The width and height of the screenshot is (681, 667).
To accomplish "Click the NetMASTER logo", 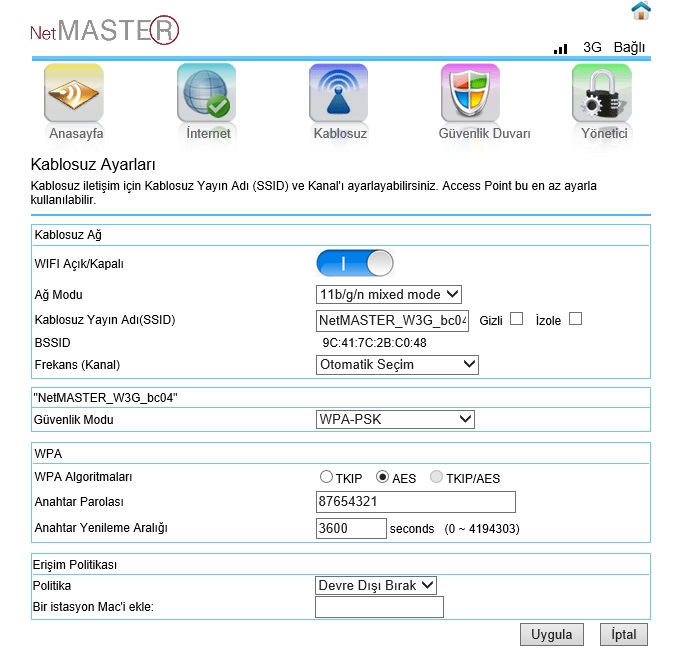I will (x=104, y=30).
